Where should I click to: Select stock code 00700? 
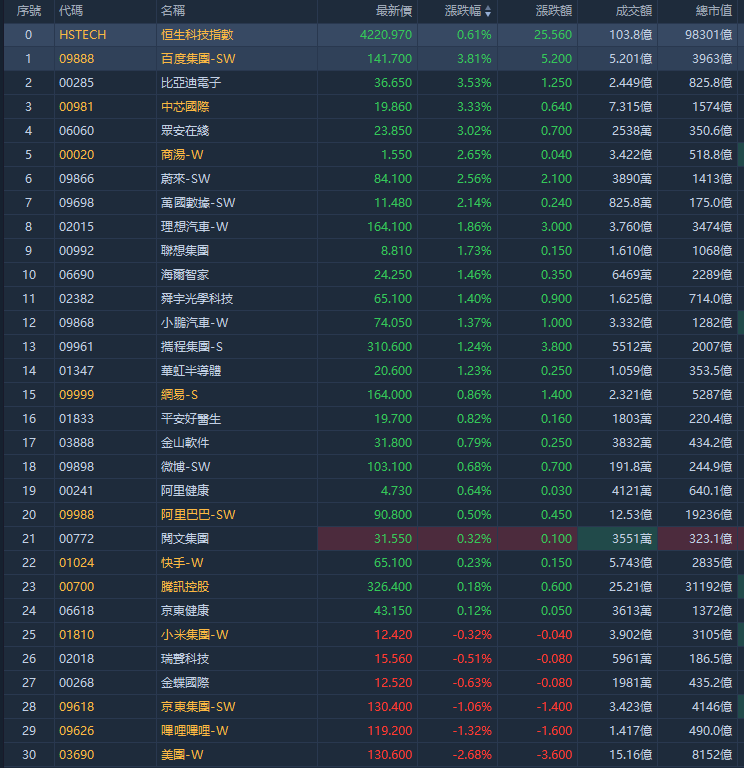(x=76, y=587)
